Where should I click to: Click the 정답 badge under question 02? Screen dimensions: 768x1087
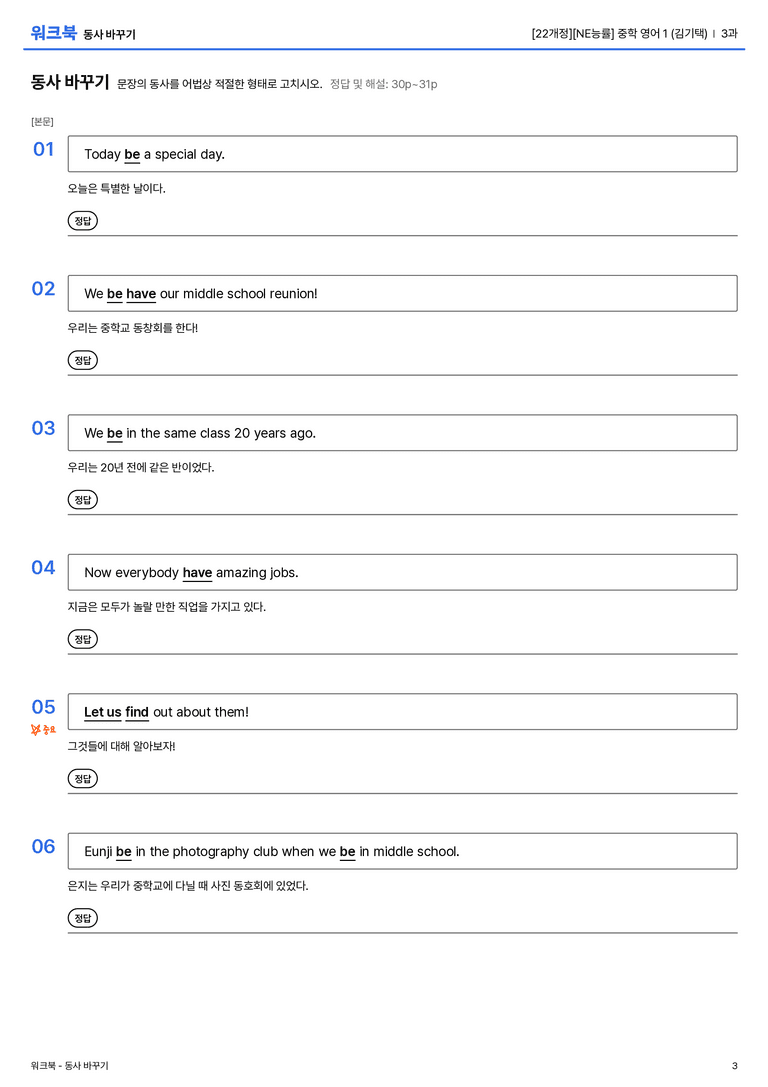[82, 360]
